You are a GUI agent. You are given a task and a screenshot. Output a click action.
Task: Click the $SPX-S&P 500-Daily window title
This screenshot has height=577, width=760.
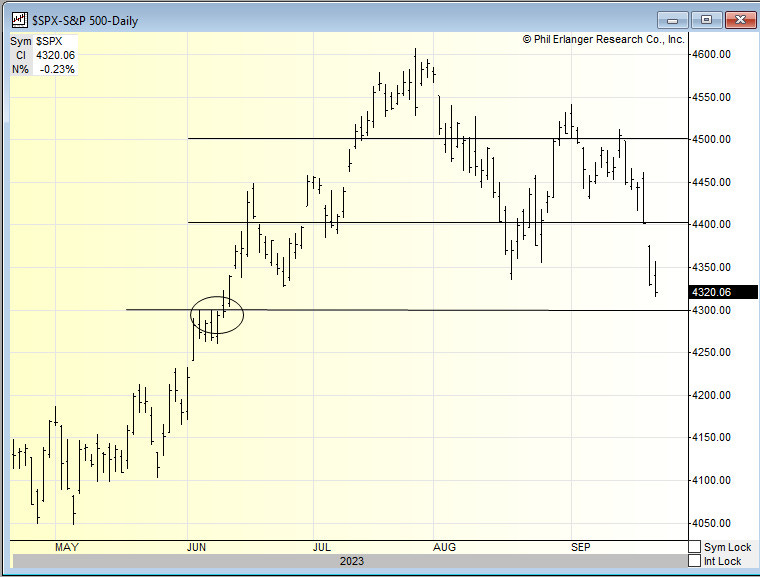(x=85, y=21)
